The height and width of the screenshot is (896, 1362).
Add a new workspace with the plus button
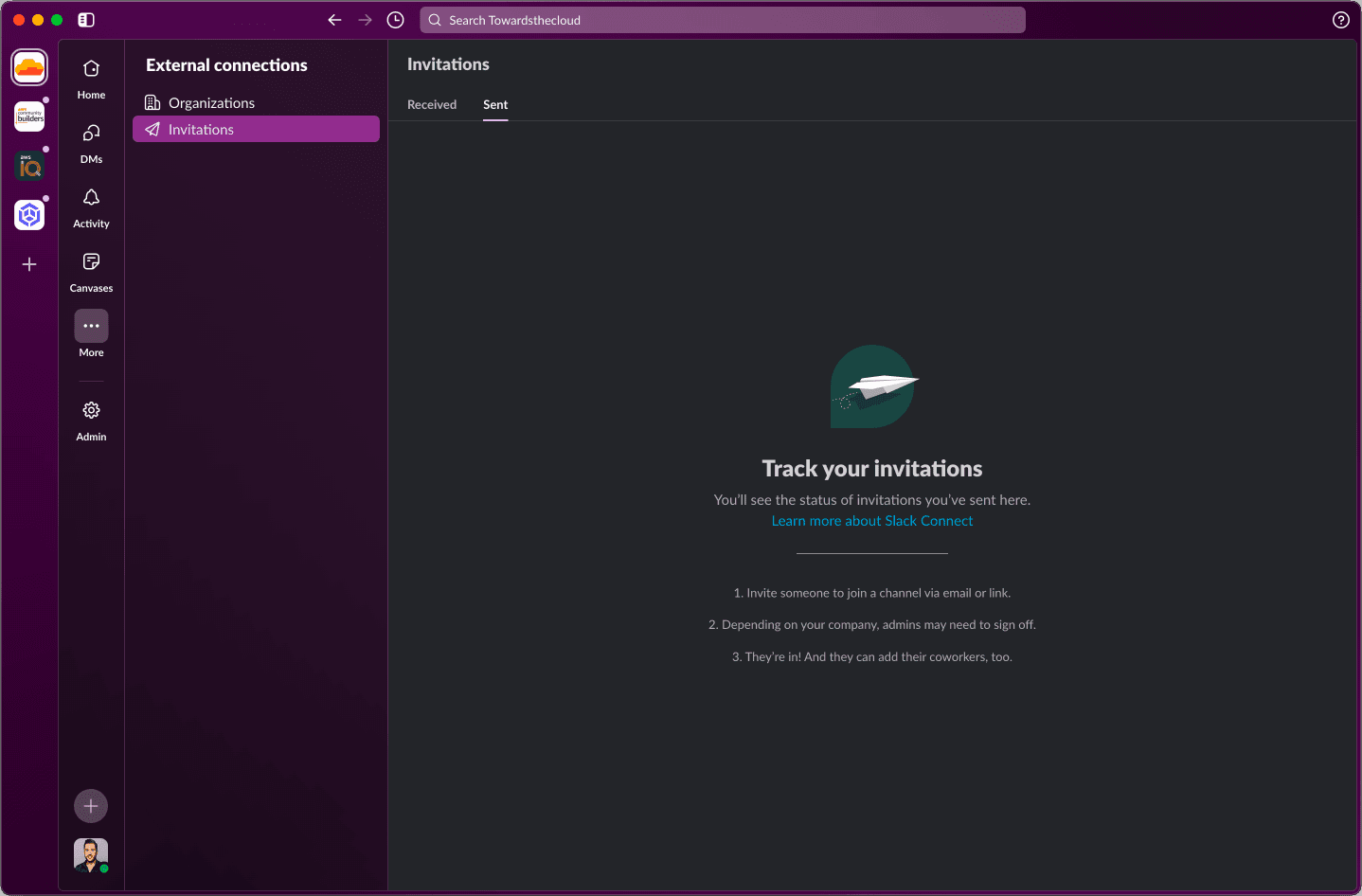pyautogui.click(x=29, y=263)
